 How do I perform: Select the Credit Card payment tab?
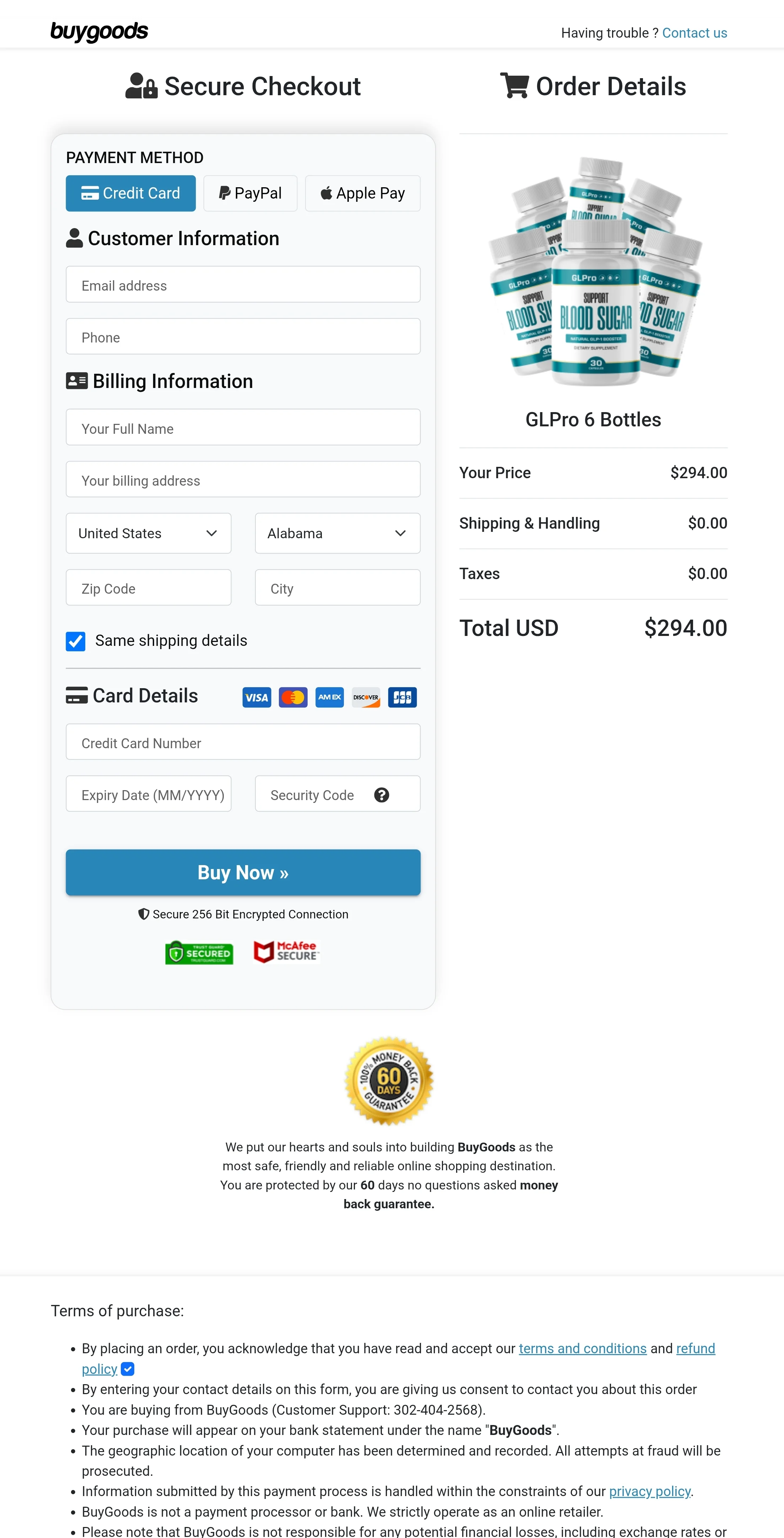pos(130,193)
